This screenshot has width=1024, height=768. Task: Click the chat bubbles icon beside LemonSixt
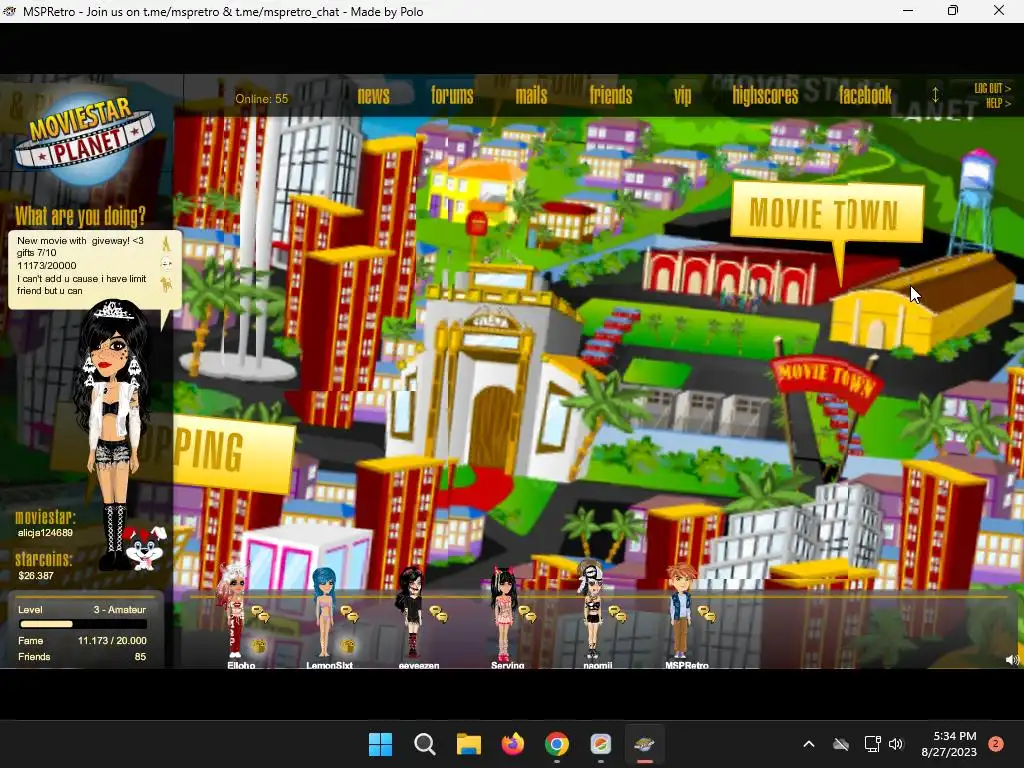tap(349, 613)
